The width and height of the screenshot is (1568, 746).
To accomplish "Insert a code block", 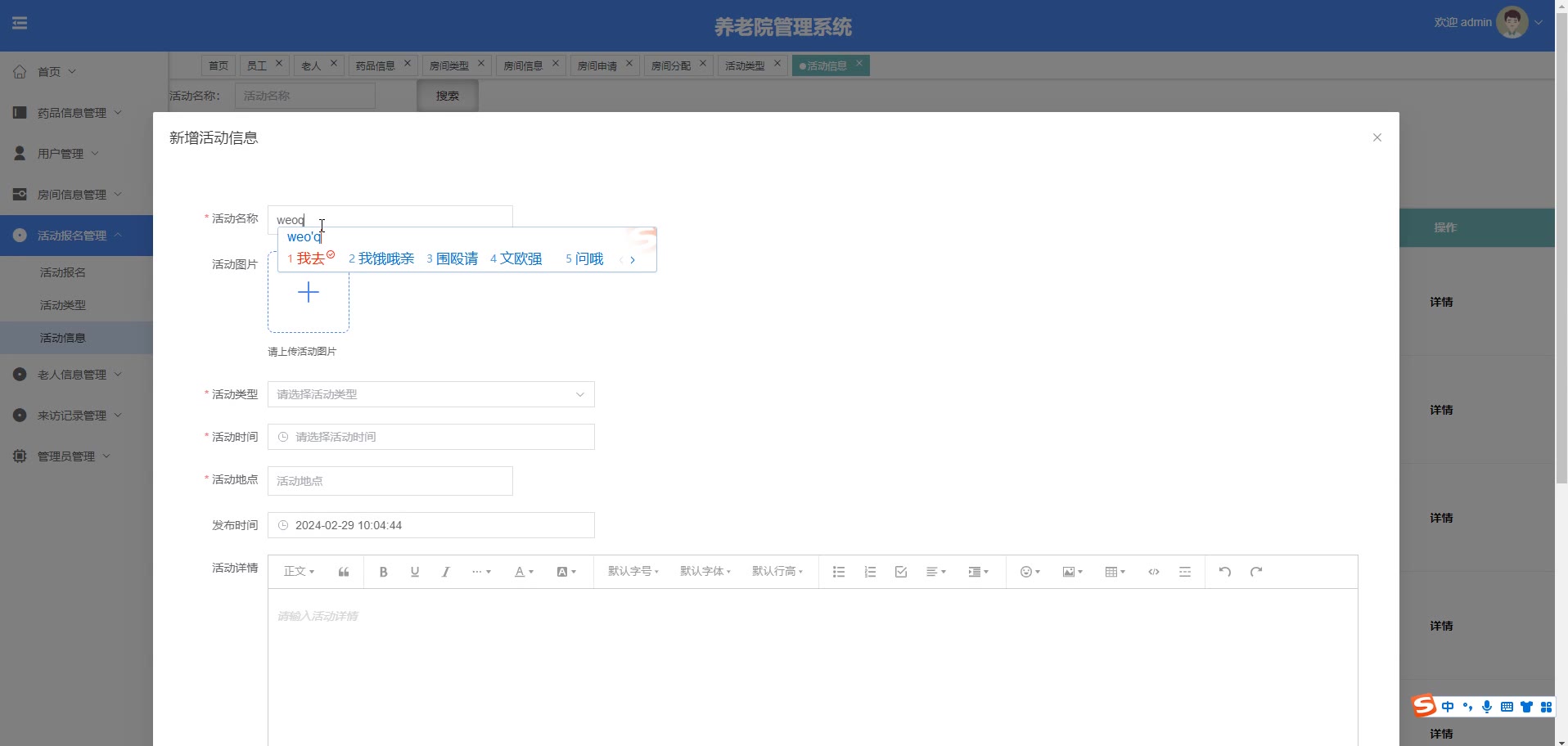I will click(1154, 572).
